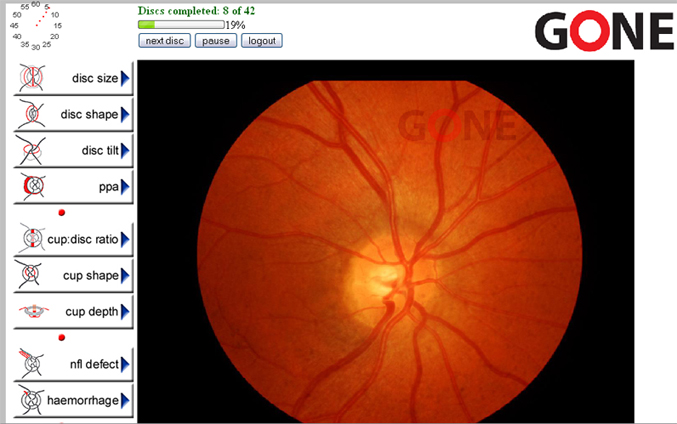
Task: Expand the ppa options arrow
Action: click(125, 187)
